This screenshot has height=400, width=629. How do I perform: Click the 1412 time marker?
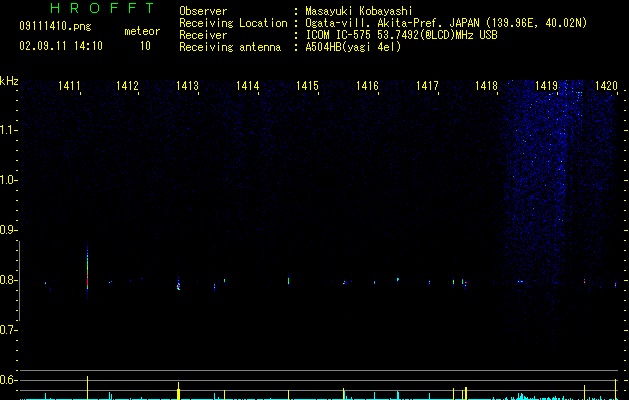click(127, 85)
